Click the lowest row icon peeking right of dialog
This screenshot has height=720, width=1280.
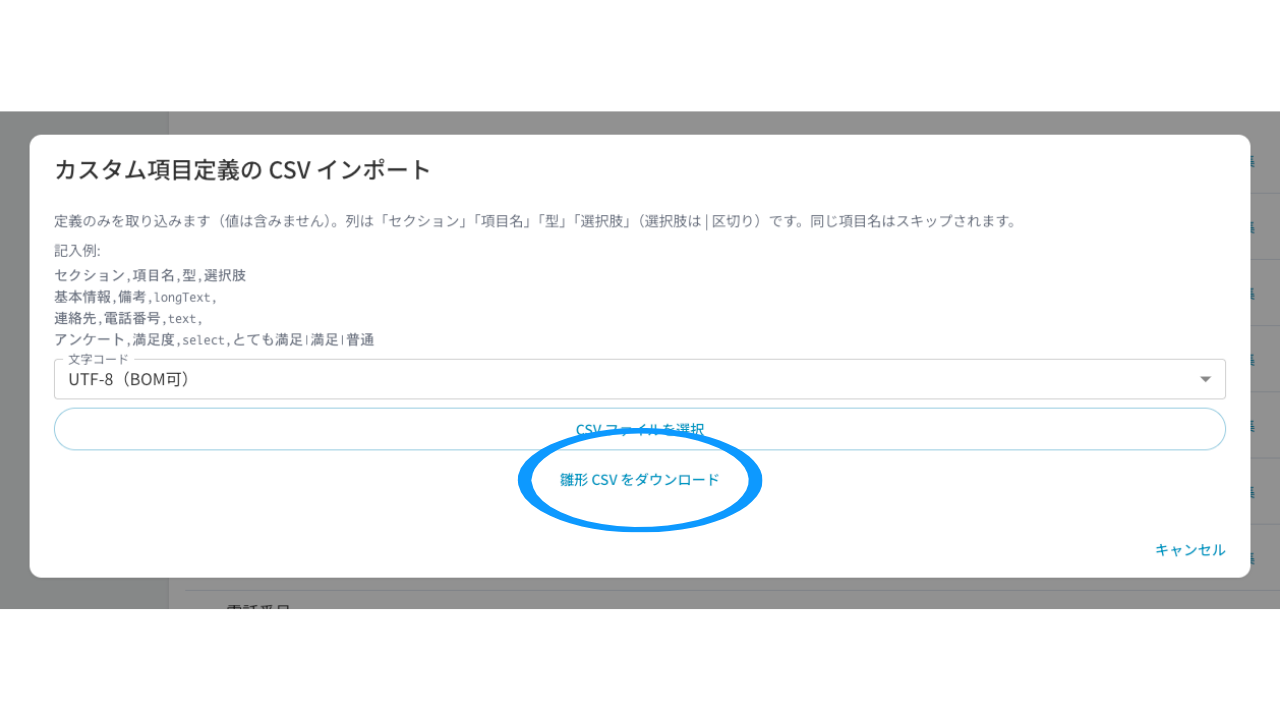click(1251, 558)
